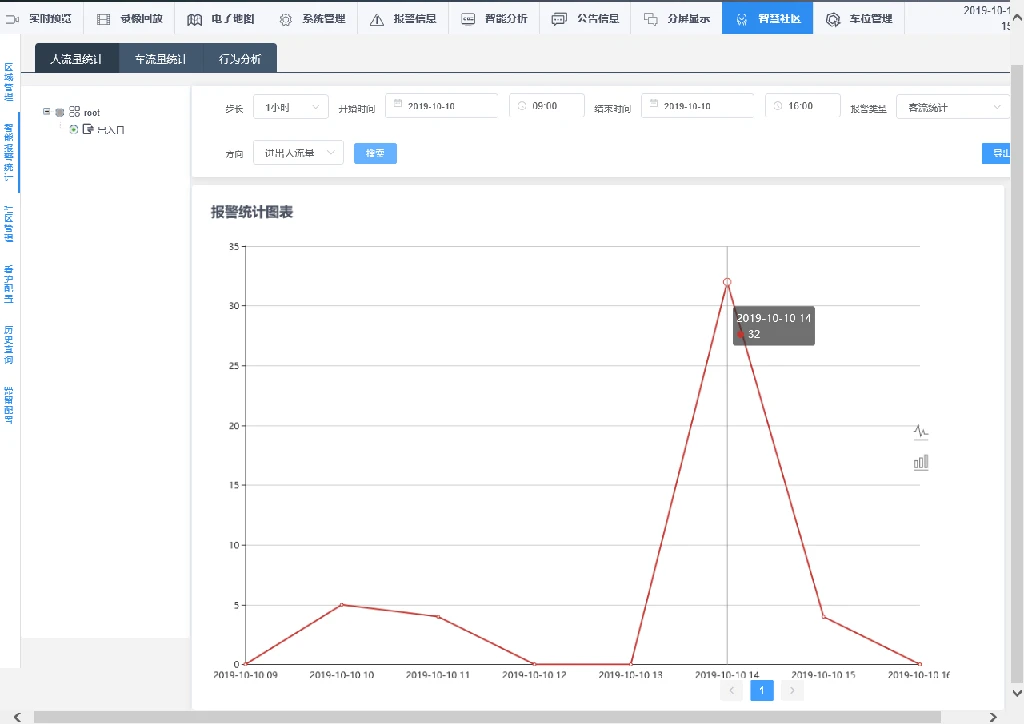Open the 方向 direction dropdown
The image size is (1024, 724).
298,153
